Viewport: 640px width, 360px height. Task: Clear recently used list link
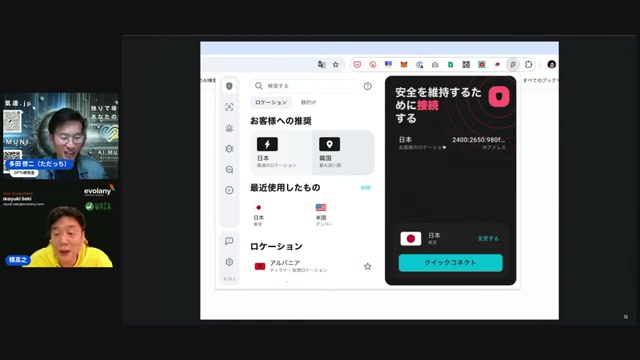[x=366, y=188]
